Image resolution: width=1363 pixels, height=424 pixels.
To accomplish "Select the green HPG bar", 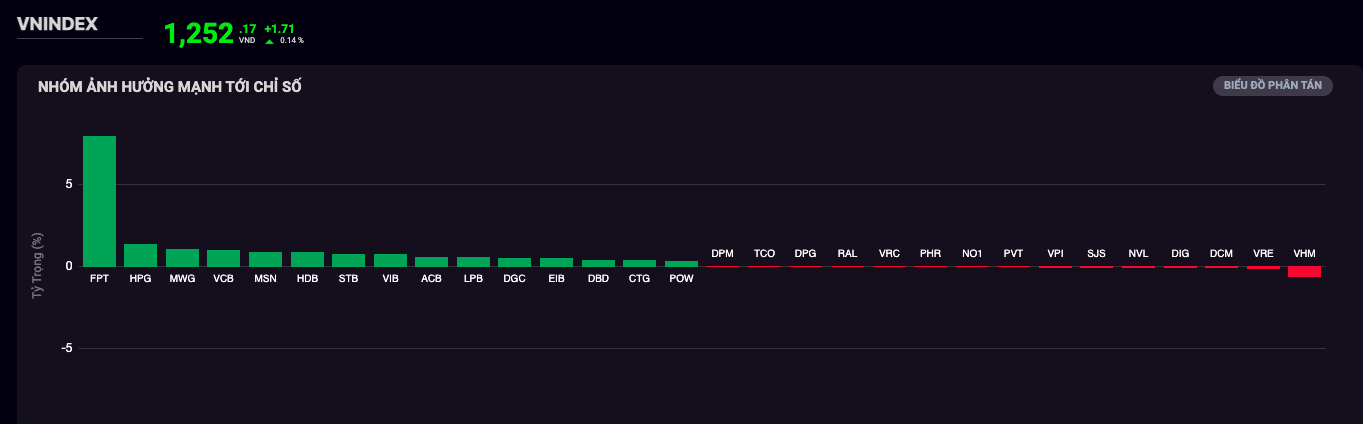I will pos(140,255).
